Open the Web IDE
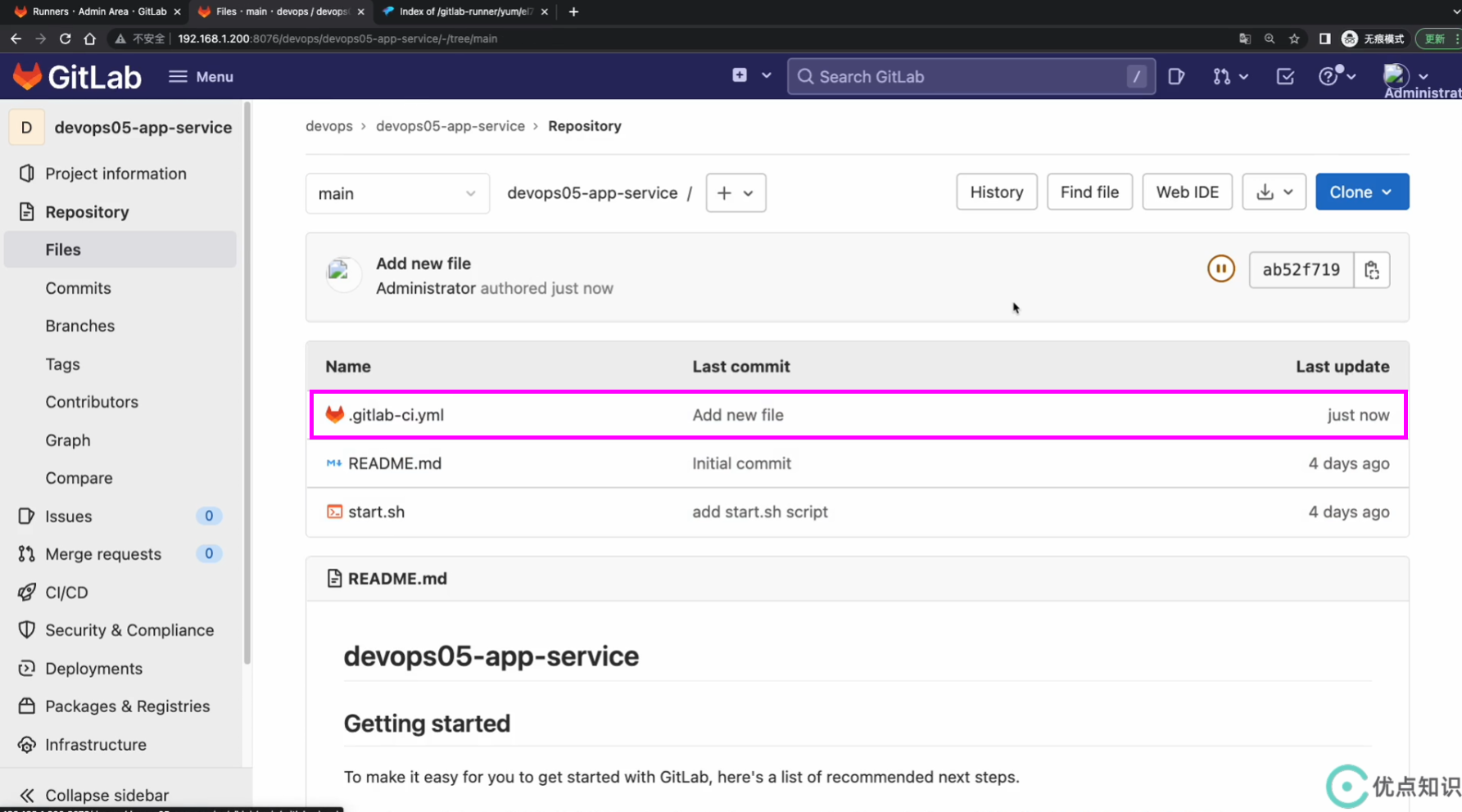Screen dimensions: 1462x812 coord(1187,192)
